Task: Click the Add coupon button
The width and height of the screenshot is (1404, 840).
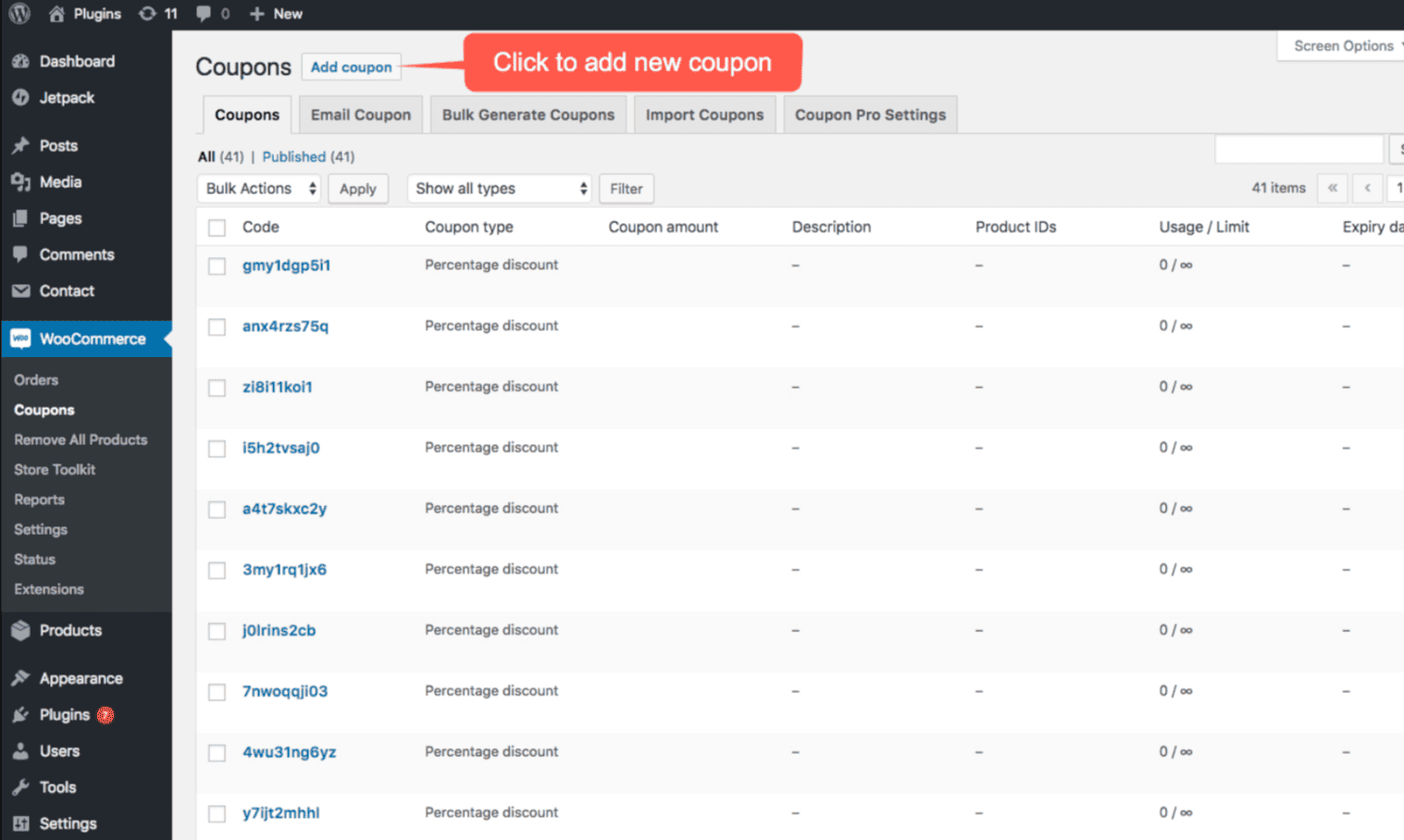Action: [x=351, y=67]
